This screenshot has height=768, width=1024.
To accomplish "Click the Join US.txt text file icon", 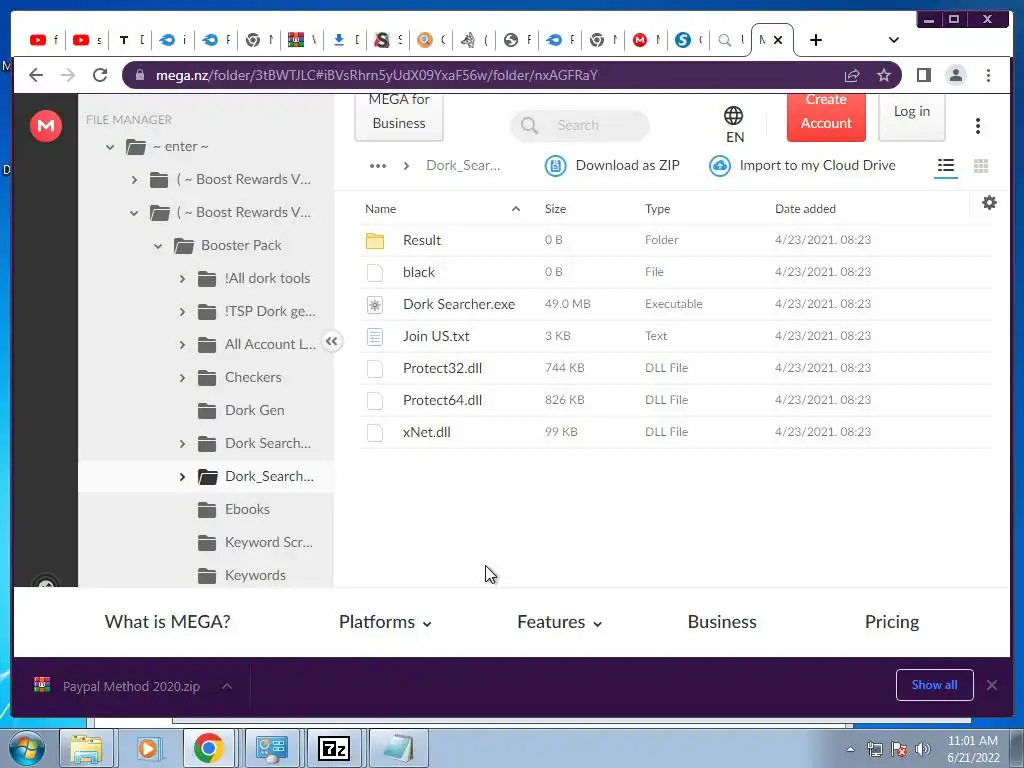I will 375,336.
